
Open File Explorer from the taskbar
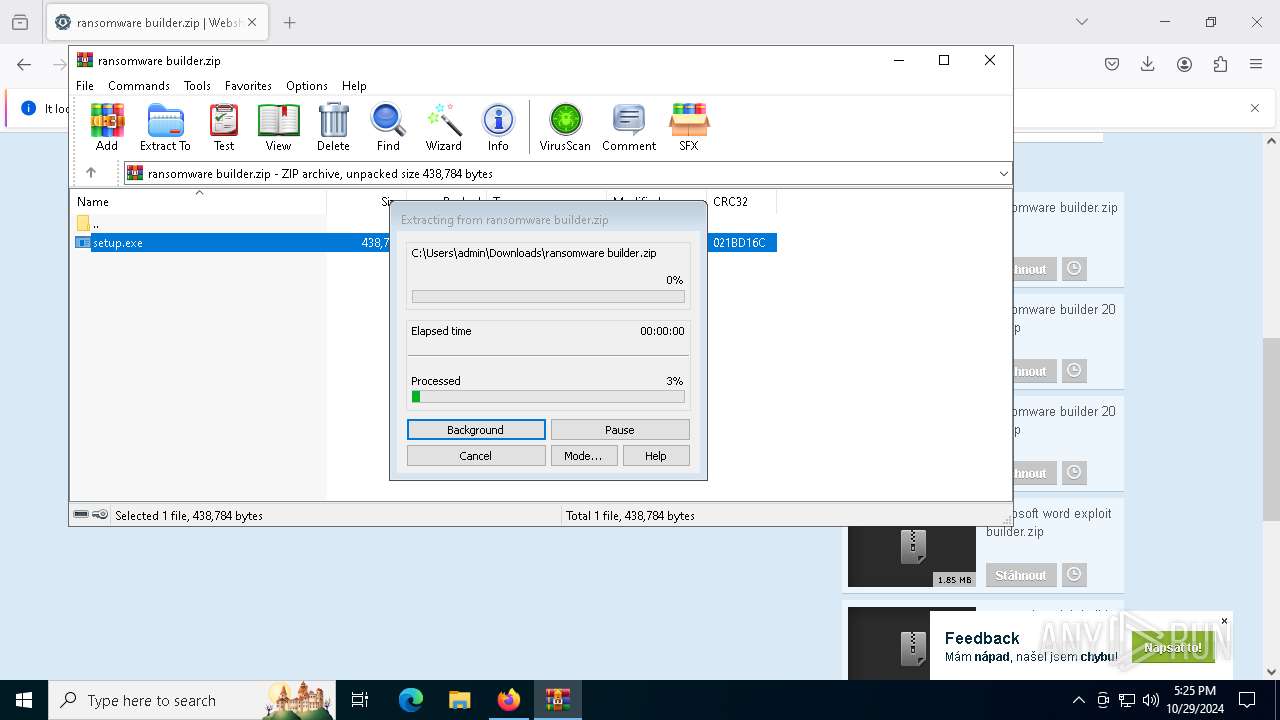coord(460,700)
